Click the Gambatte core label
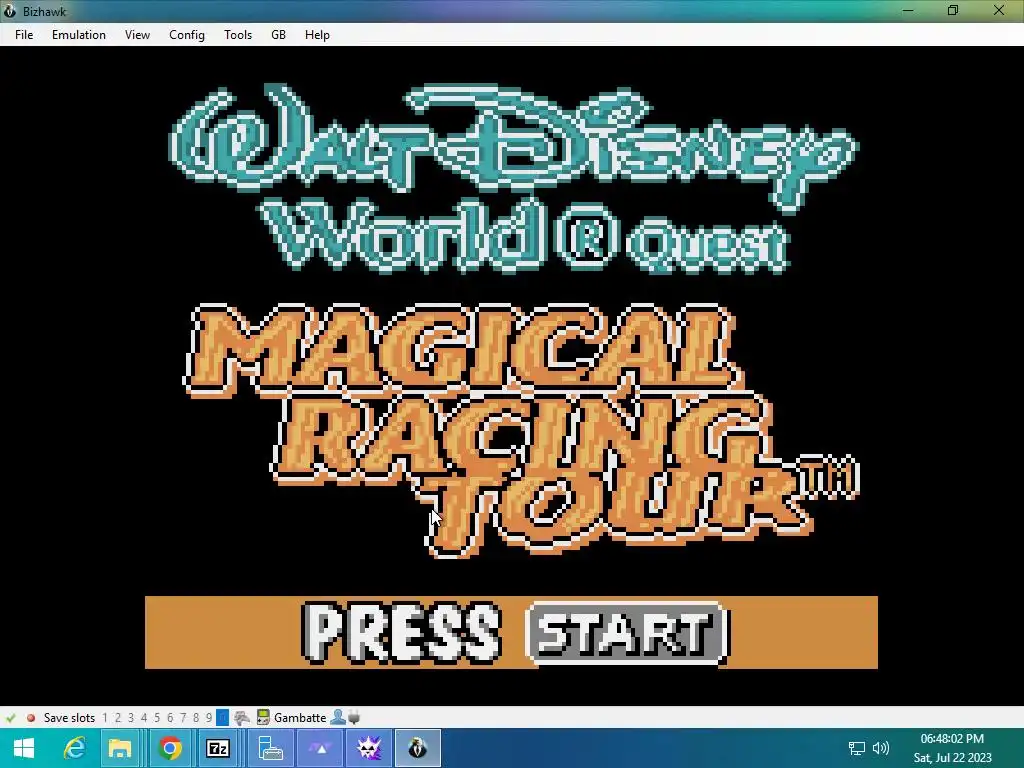The image size is (1024, 768). (300, 718)
